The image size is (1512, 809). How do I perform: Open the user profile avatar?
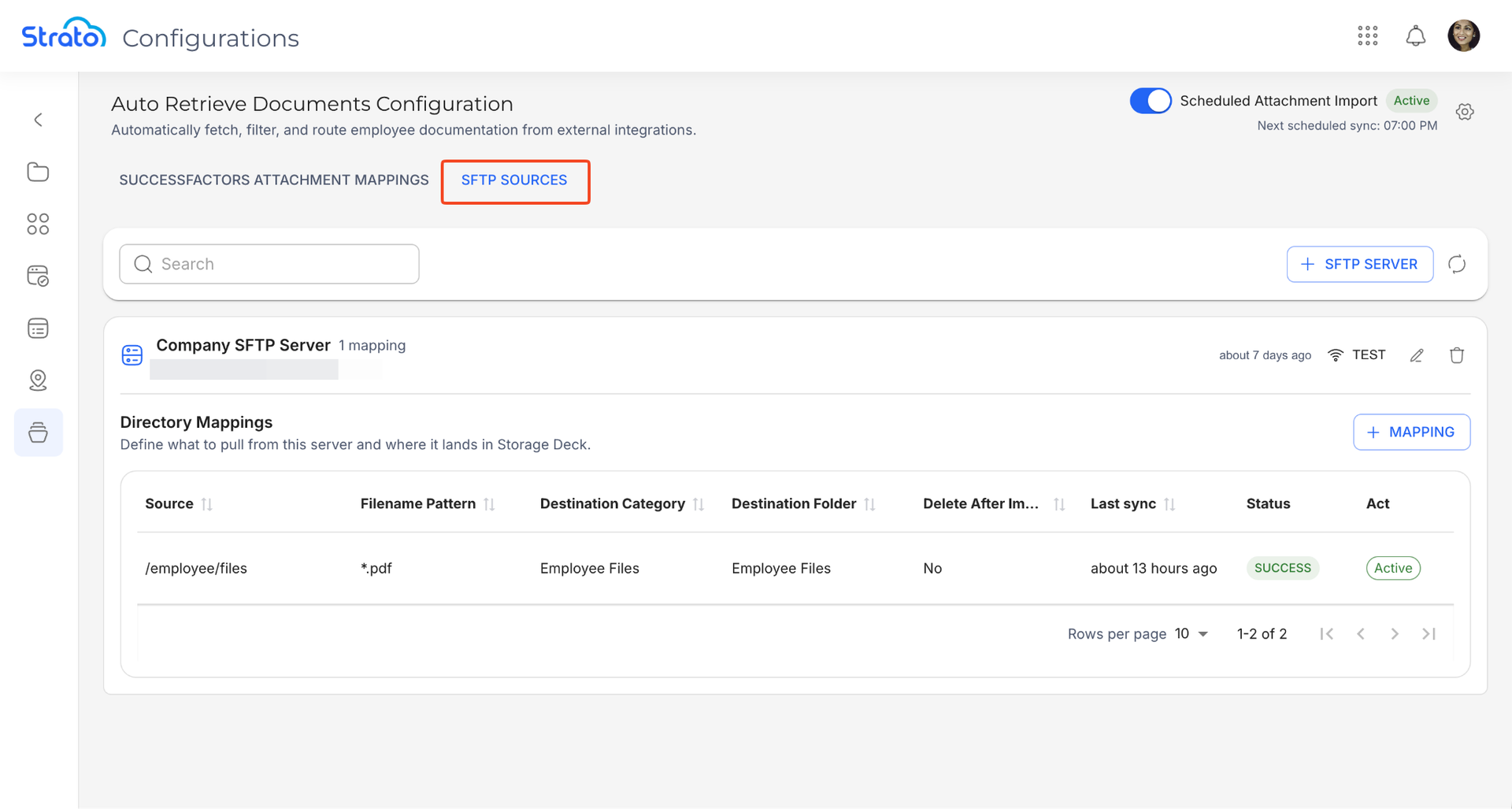coord(1464,35)
